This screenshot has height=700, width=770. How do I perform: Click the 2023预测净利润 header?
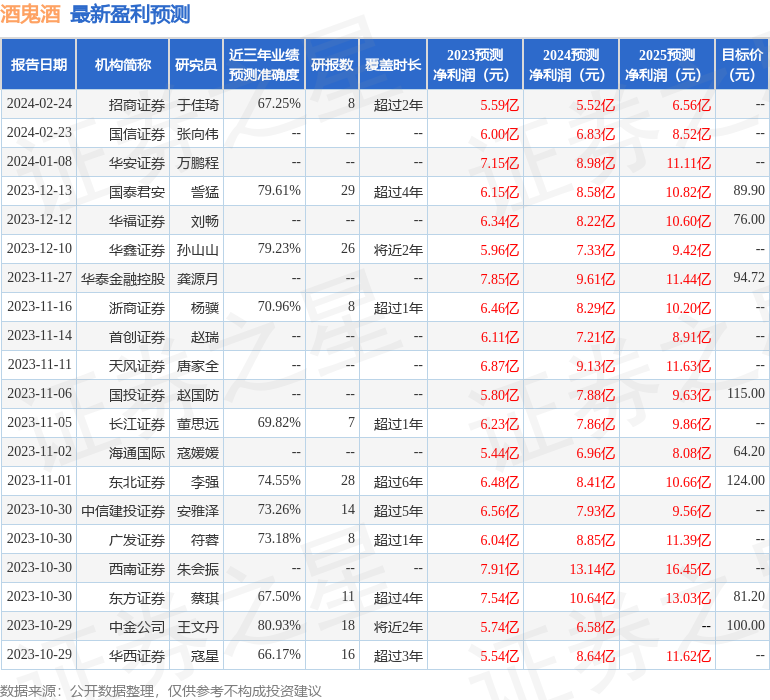(475, 65)
